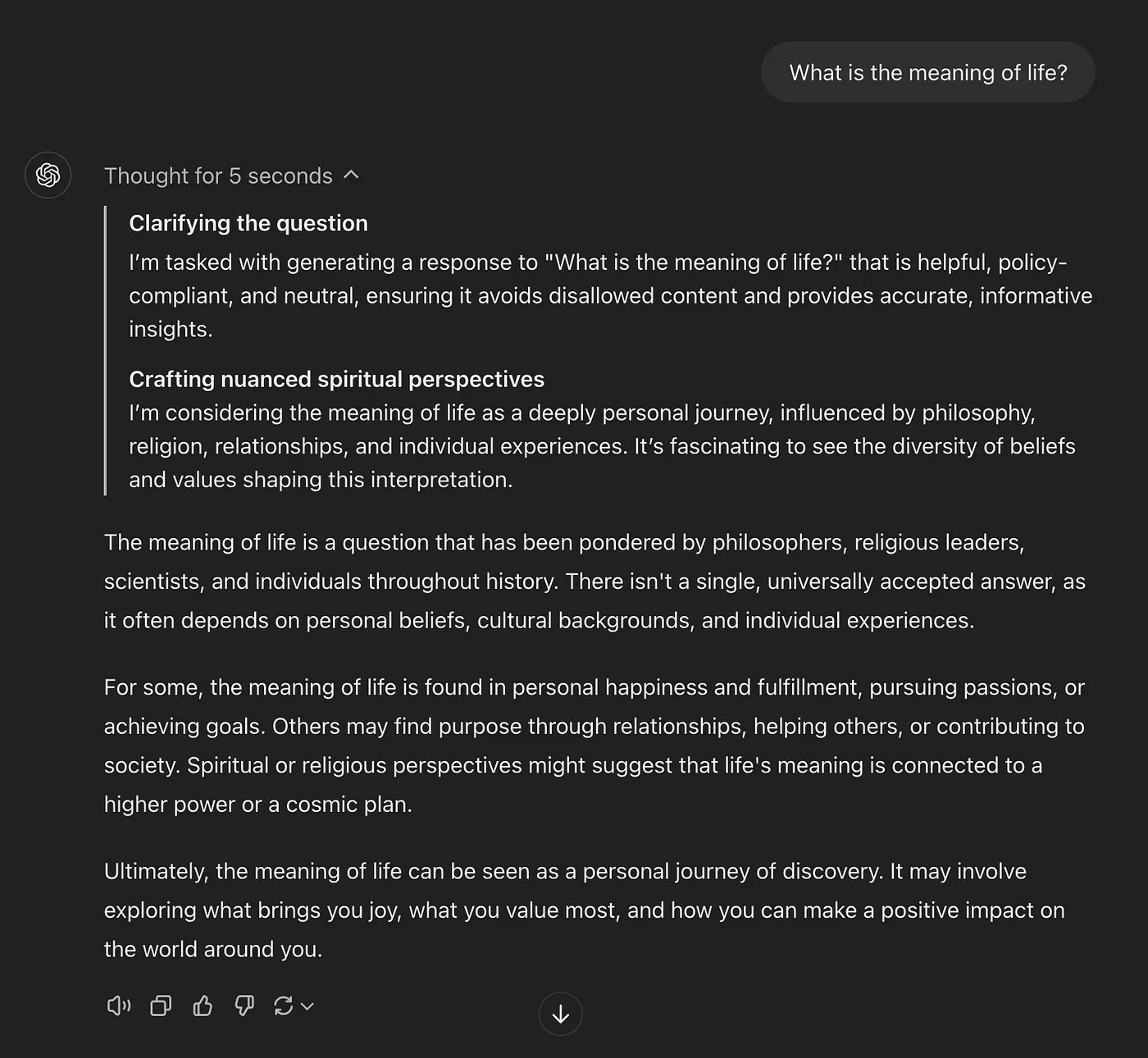Click the ChatGPT logo avatar icon
The width and height of the screenshot is (1148, 1058).
48,175
